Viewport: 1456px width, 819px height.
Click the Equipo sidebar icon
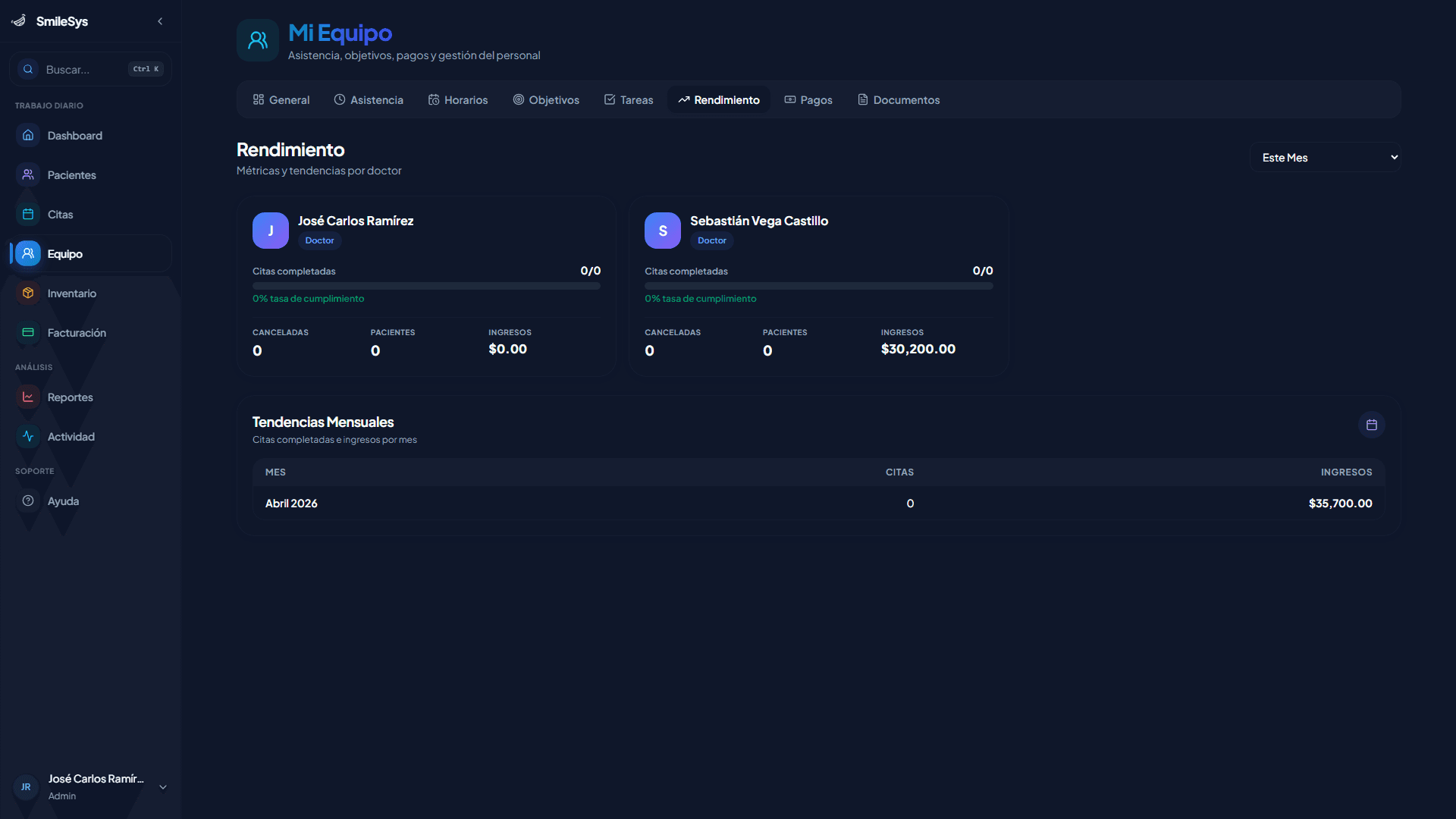coord(28,253)
